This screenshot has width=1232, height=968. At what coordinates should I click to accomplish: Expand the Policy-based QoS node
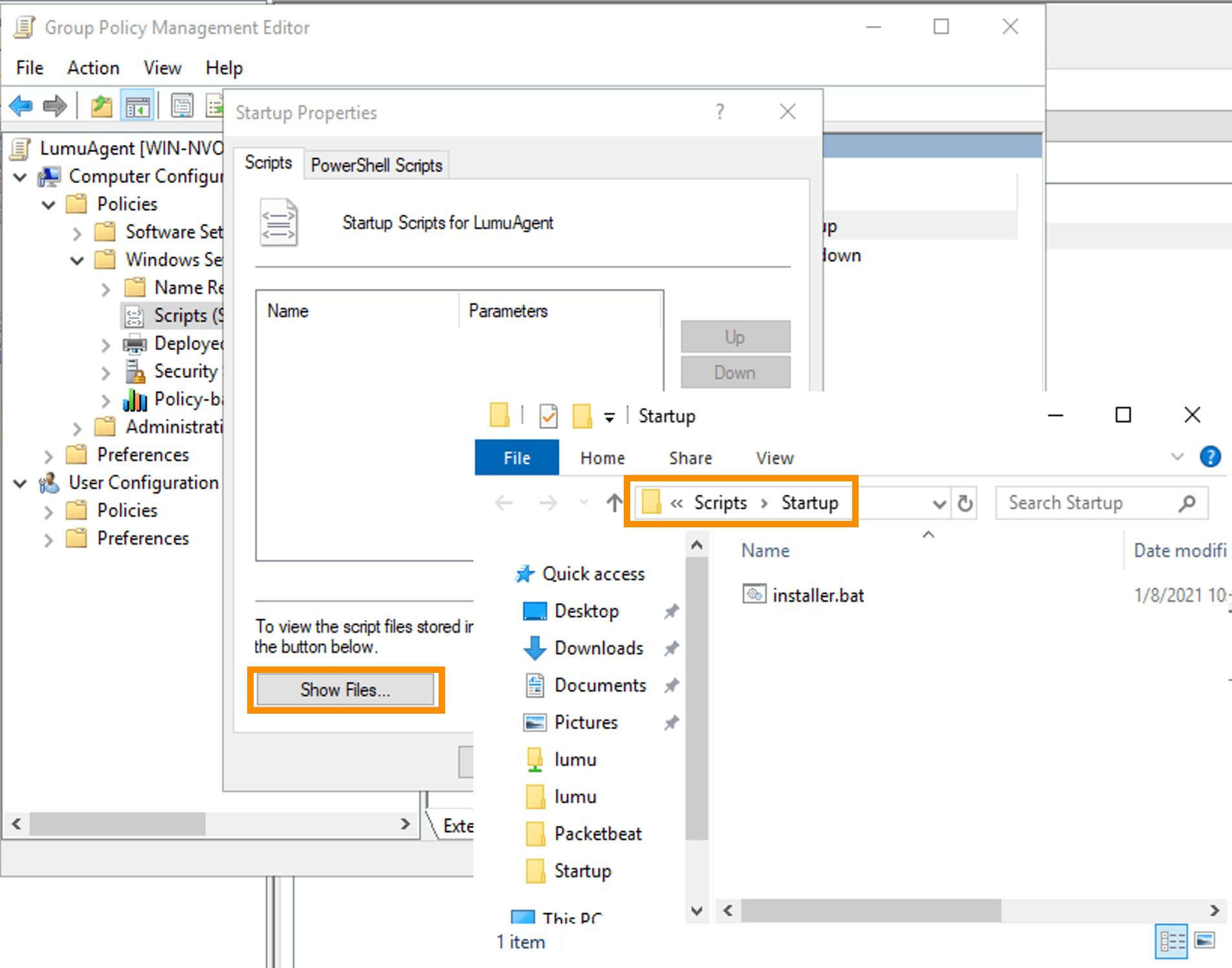[105, 401]
